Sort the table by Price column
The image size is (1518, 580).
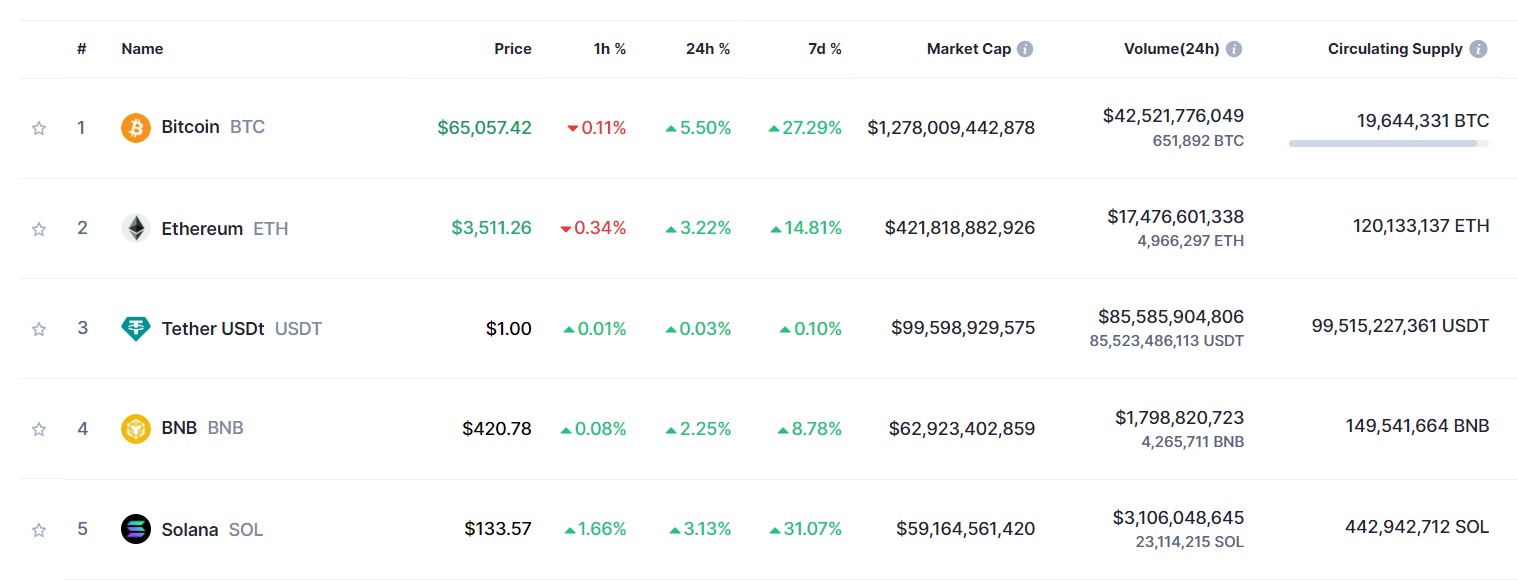pos(513,49)
